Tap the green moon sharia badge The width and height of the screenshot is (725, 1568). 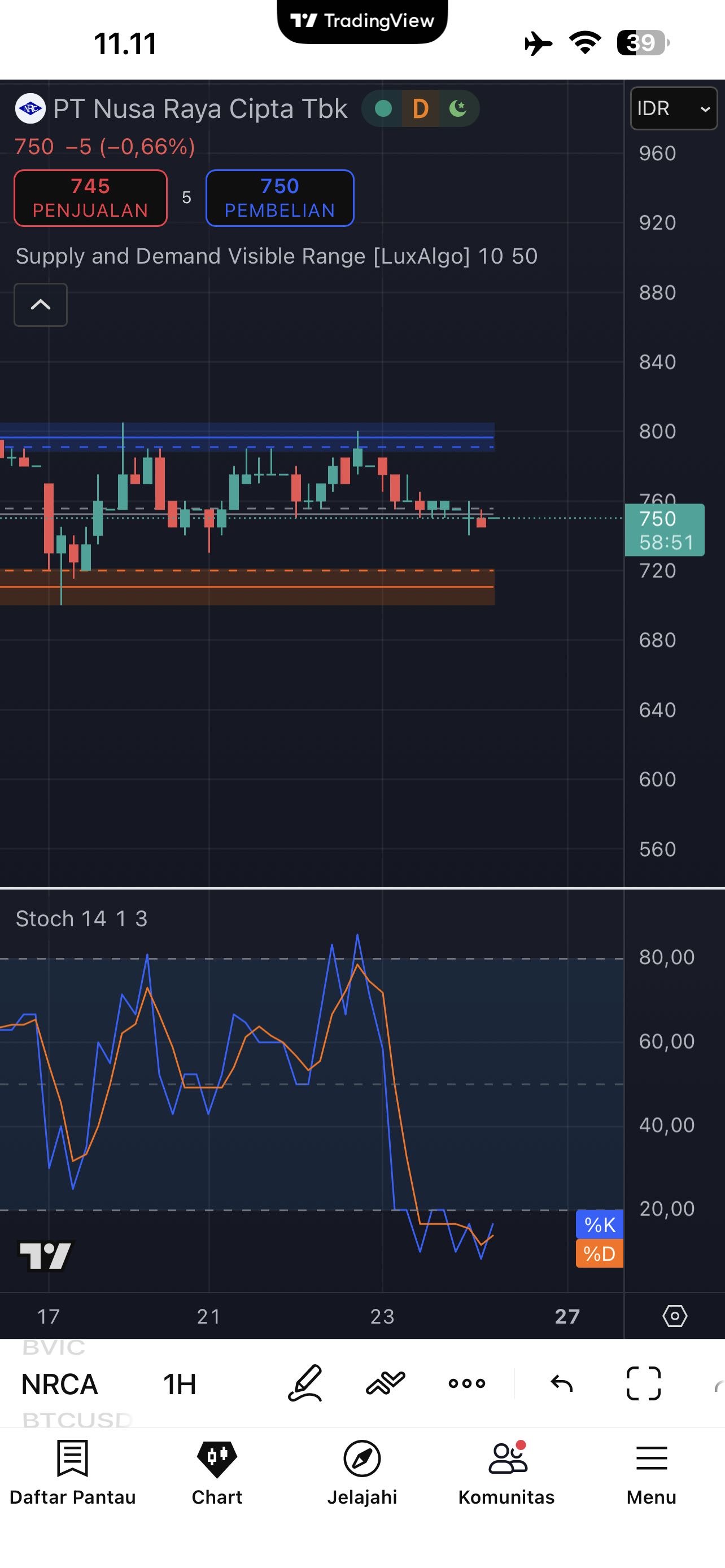[458, 109]
